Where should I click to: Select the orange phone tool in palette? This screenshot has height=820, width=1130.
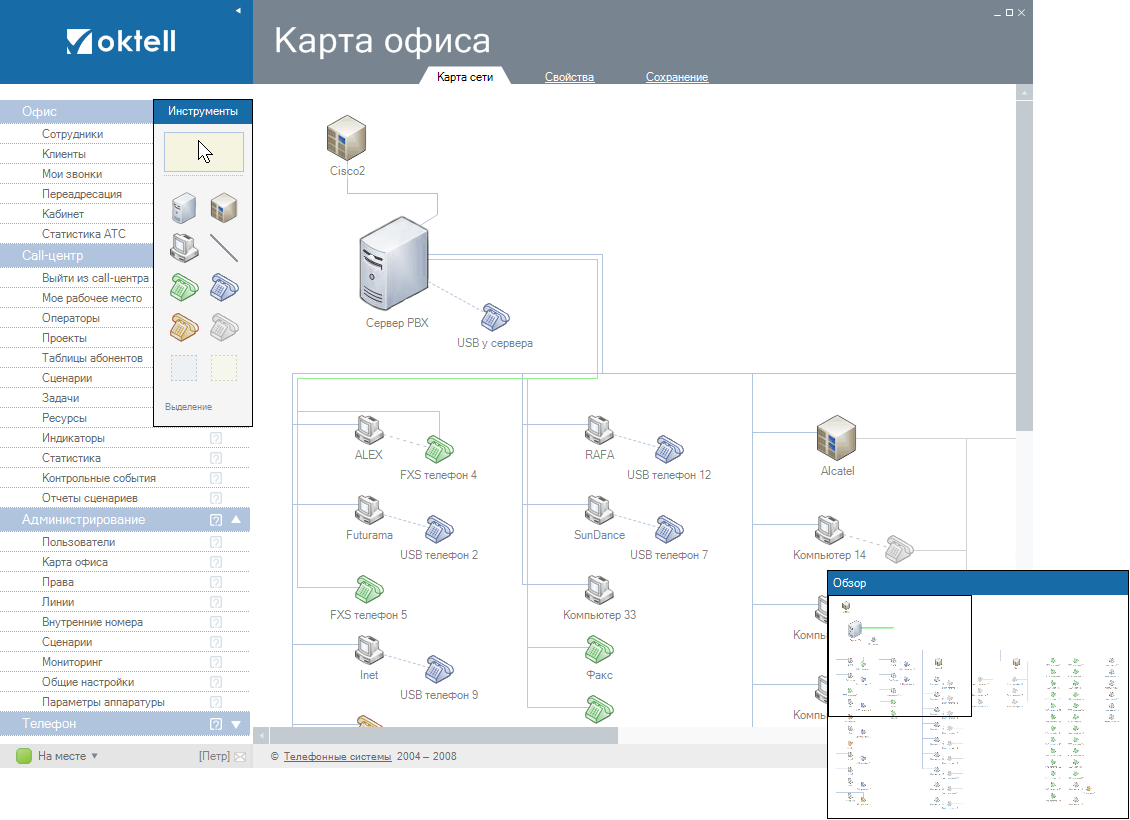pos(184,327)
